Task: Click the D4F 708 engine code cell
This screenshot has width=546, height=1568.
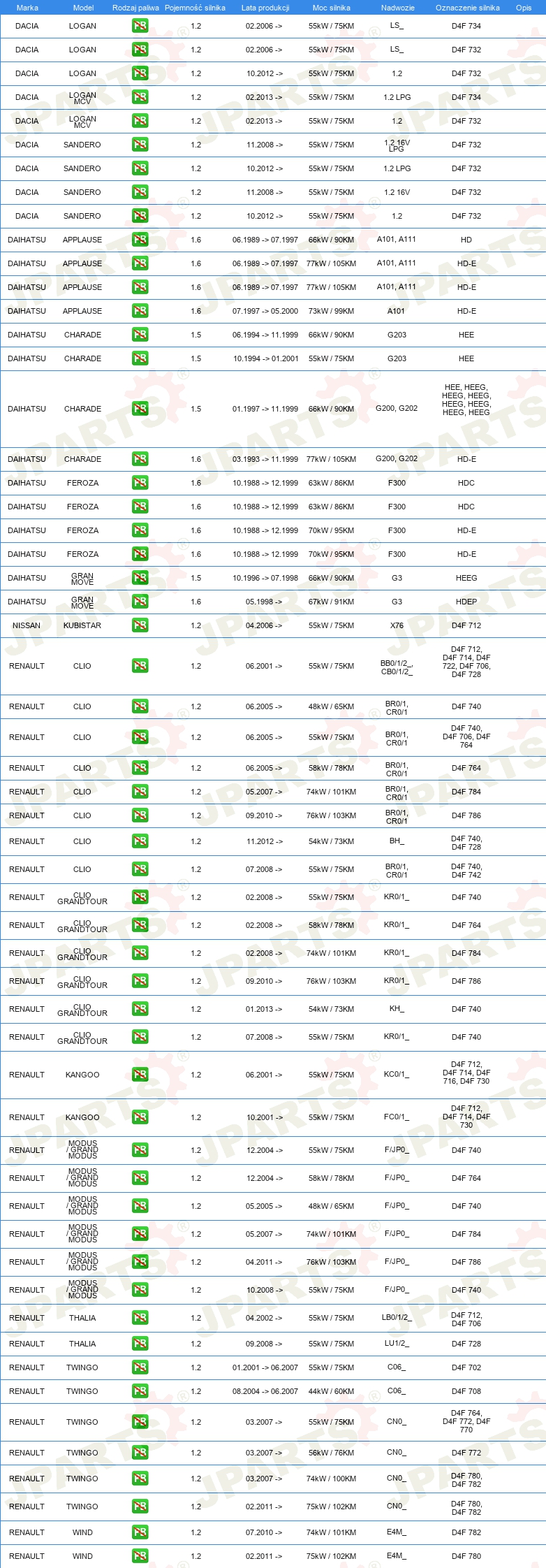Action: 466,1391
